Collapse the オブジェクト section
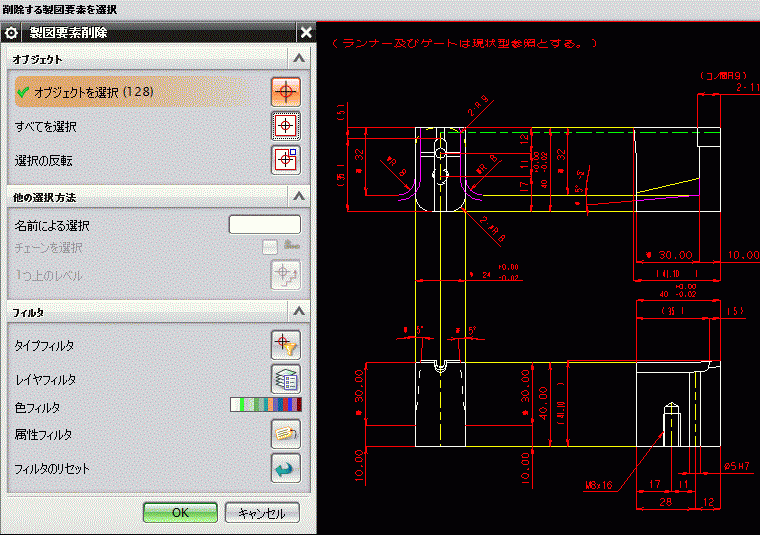This screenshot has width=760, height=535. (x=299, y=59)
